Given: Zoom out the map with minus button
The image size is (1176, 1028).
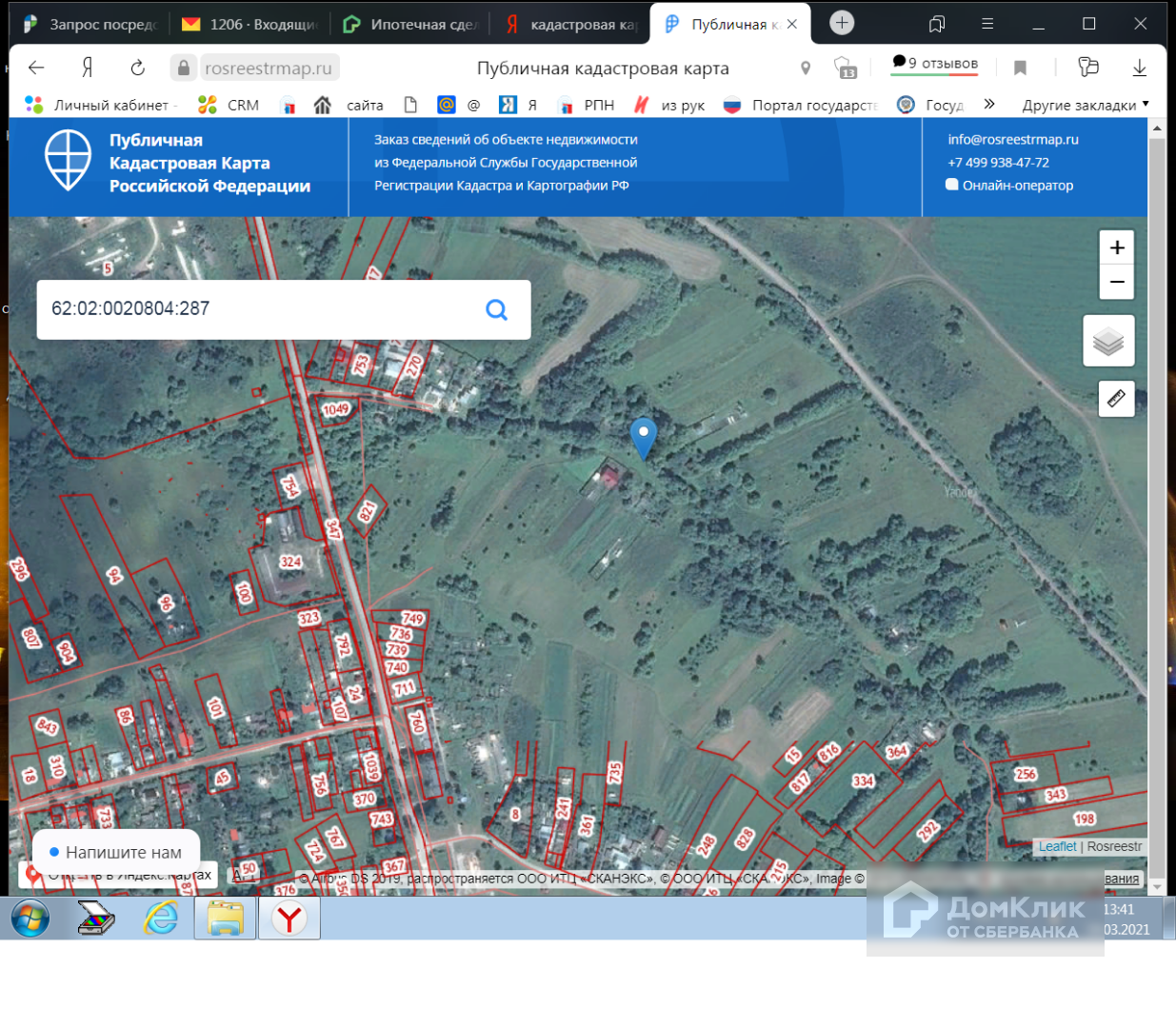Looking at the screenshot, I should click(1117, 283).
